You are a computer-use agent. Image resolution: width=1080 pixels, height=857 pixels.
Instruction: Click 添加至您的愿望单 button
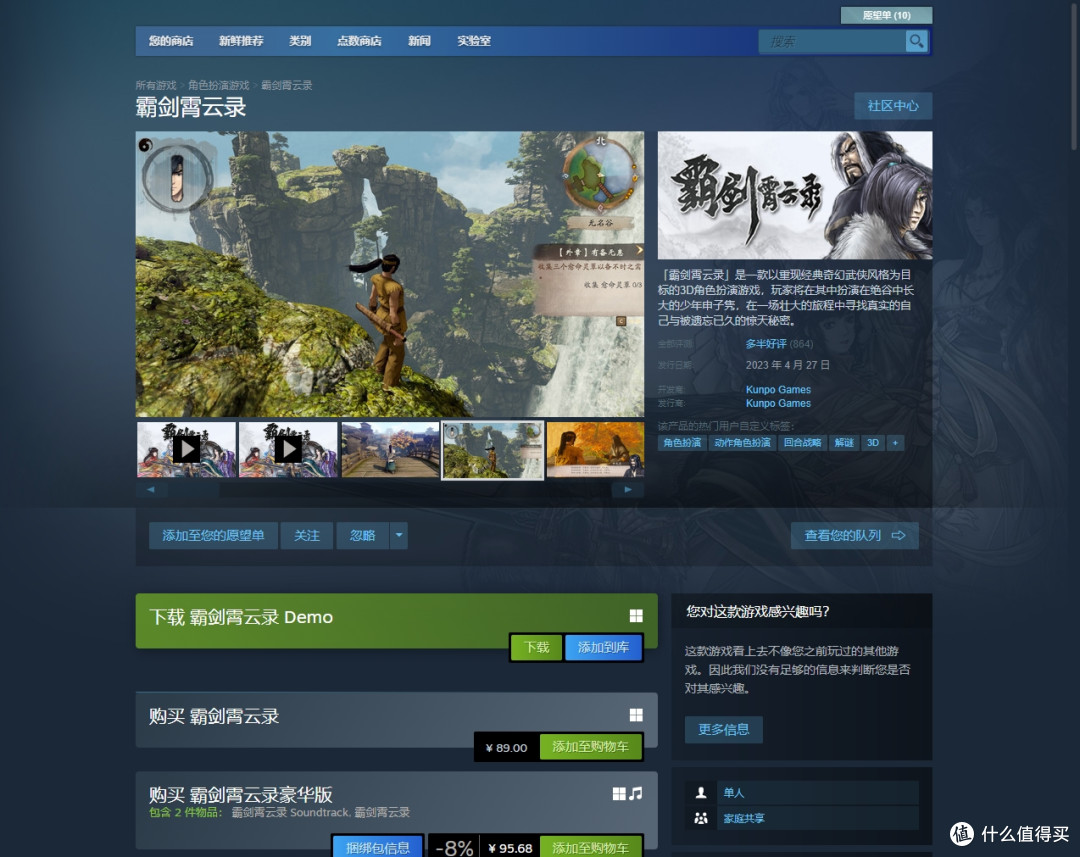point(214,535)
